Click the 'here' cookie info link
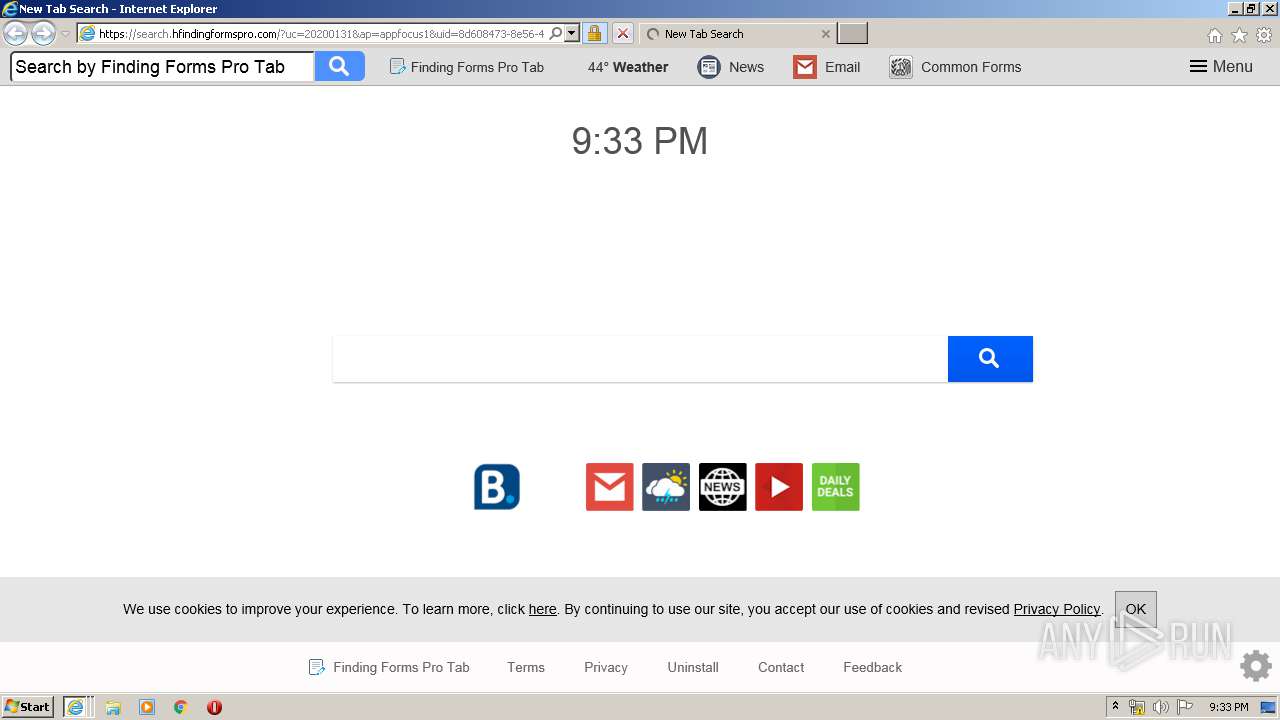The height and width of the screenshot is (720, 1280). (x=543, y=609)
